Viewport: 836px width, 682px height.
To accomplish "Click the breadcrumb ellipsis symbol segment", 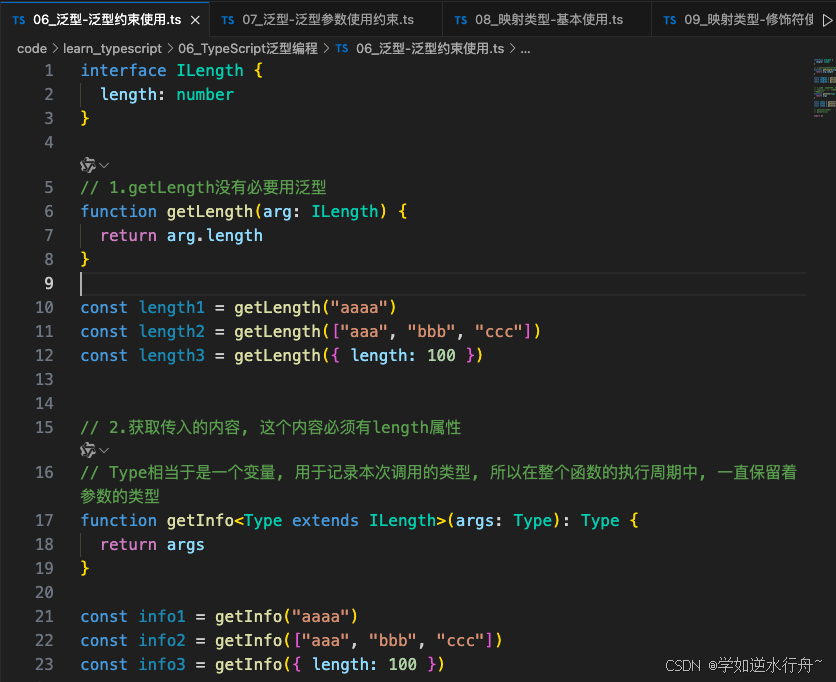I will coord(525,49).
